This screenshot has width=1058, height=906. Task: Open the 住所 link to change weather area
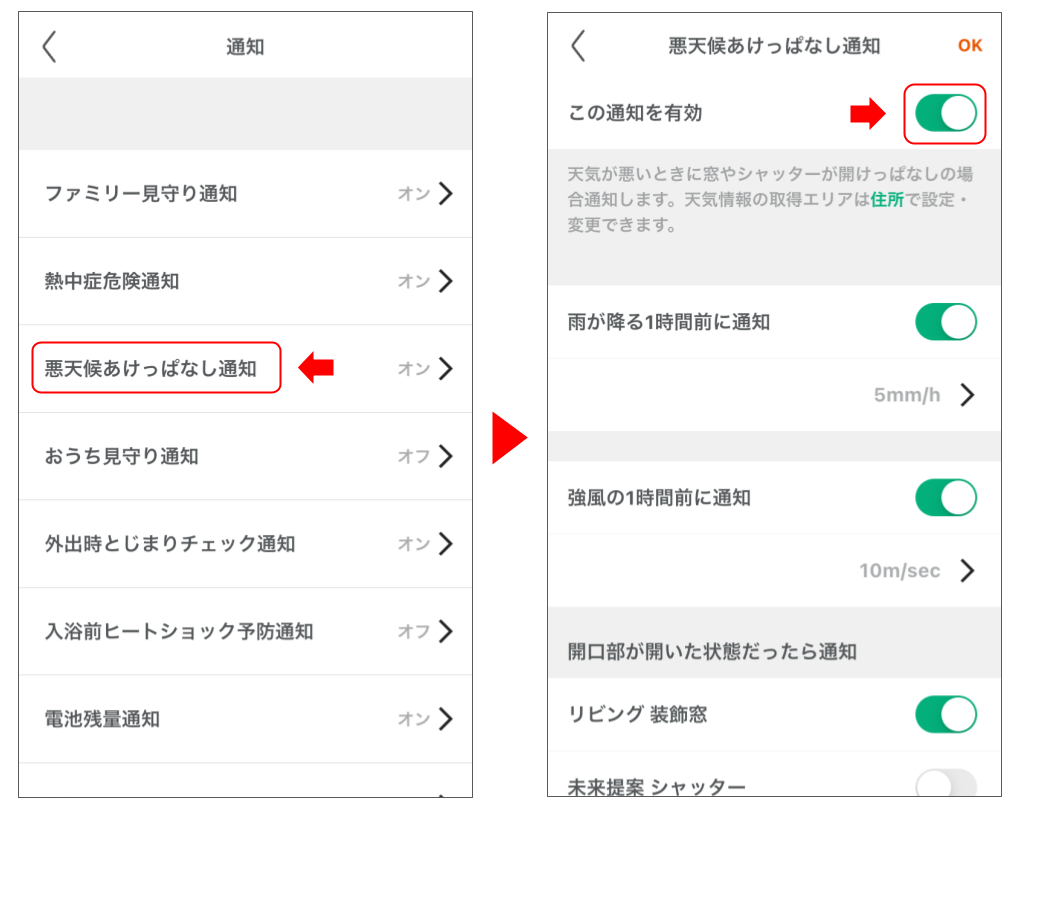888,199
